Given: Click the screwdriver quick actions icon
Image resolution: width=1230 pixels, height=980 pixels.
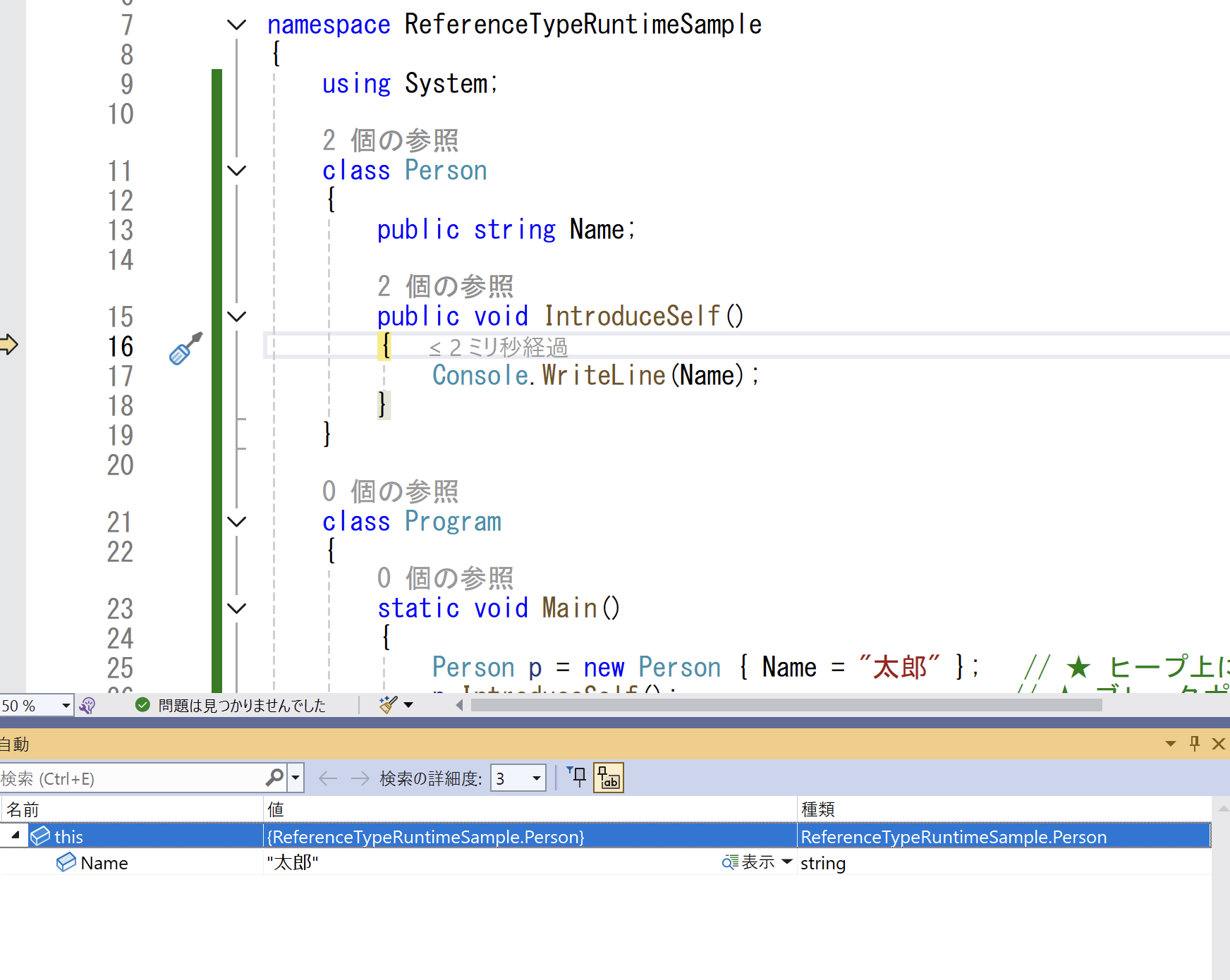Looking at the screenshot, I should point(185,348).
